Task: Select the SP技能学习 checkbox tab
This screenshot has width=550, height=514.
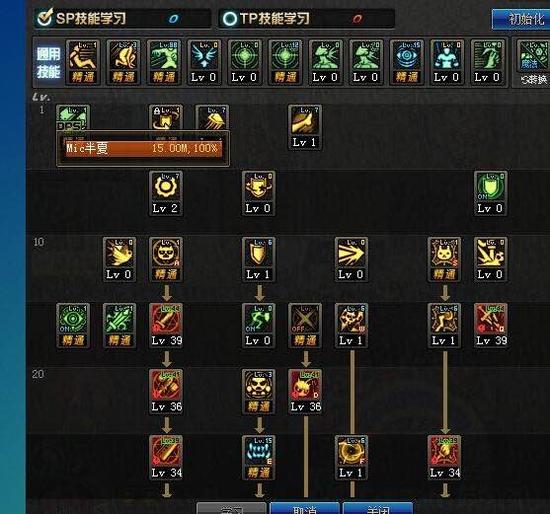Action: tap(81, 18)
